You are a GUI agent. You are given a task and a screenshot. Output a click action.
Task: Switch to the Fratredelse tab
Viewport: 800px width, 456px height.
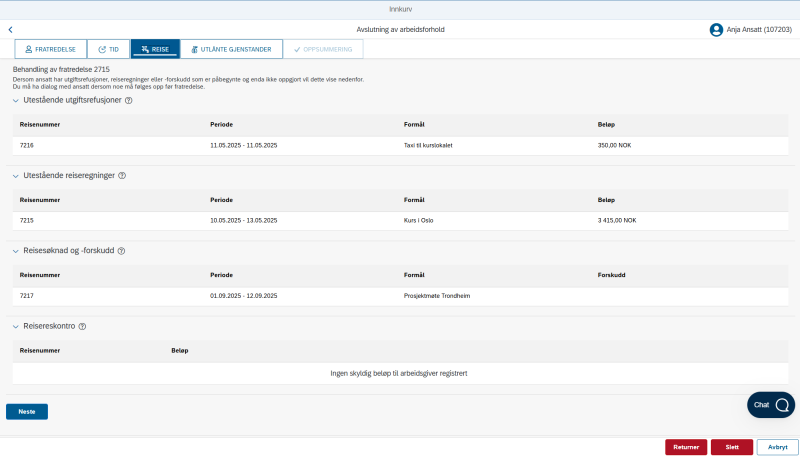click(51, 49)
